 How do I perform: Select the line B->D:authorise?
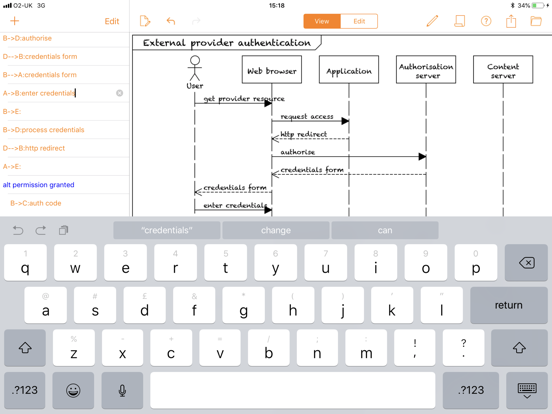tap(65, 38)
